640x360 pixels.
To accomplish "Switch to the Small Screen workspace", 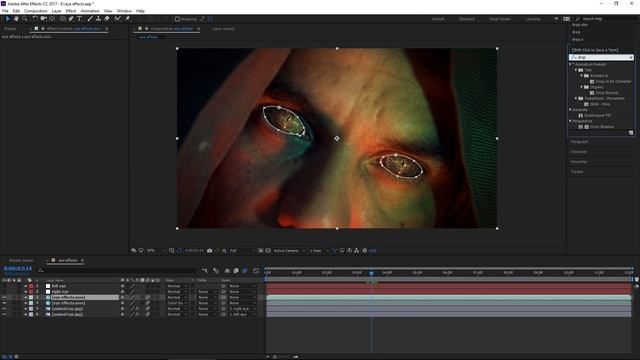I will coord(500,19).
